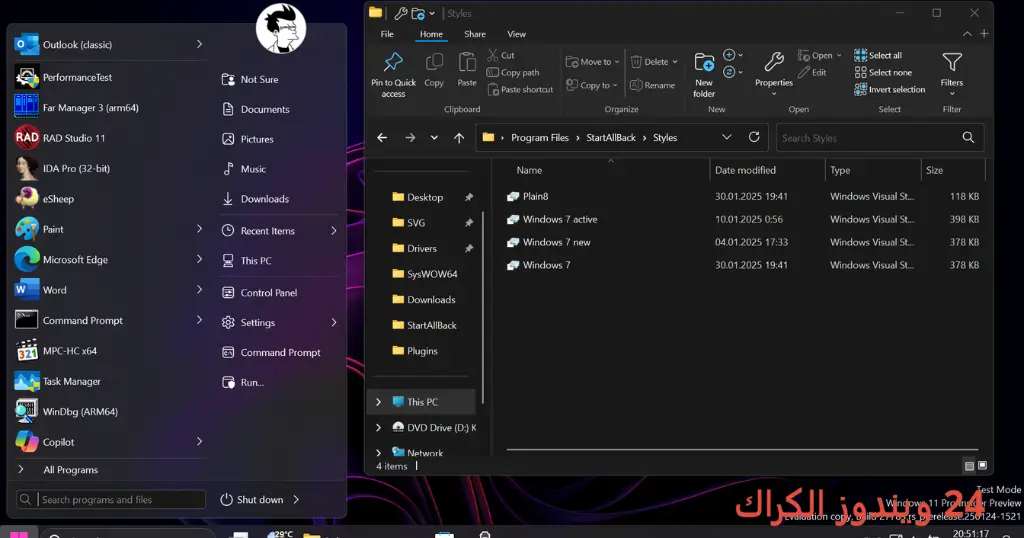Open the File tab
This screenshot has height=538, width=1024.
[387, 34]
